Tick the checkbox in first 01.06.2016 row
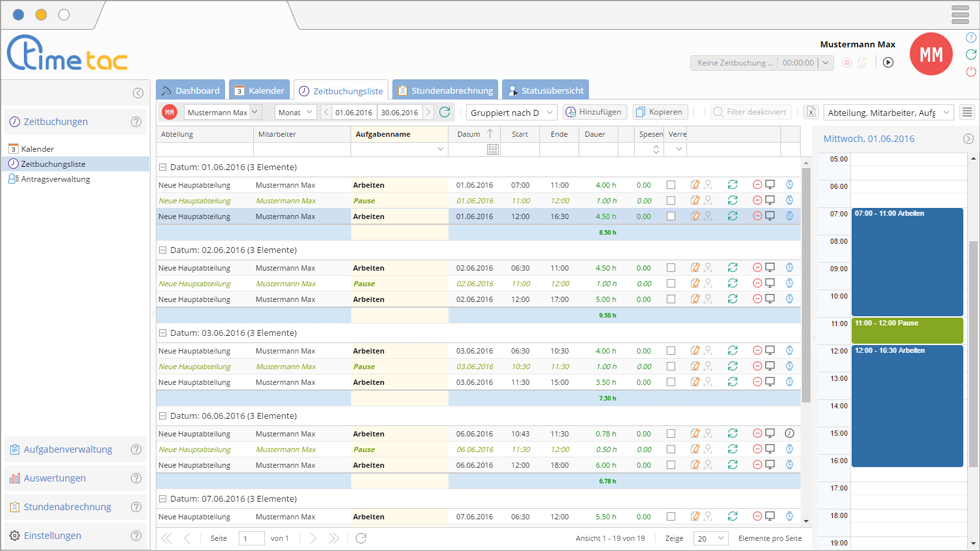 tap(671, 185)
